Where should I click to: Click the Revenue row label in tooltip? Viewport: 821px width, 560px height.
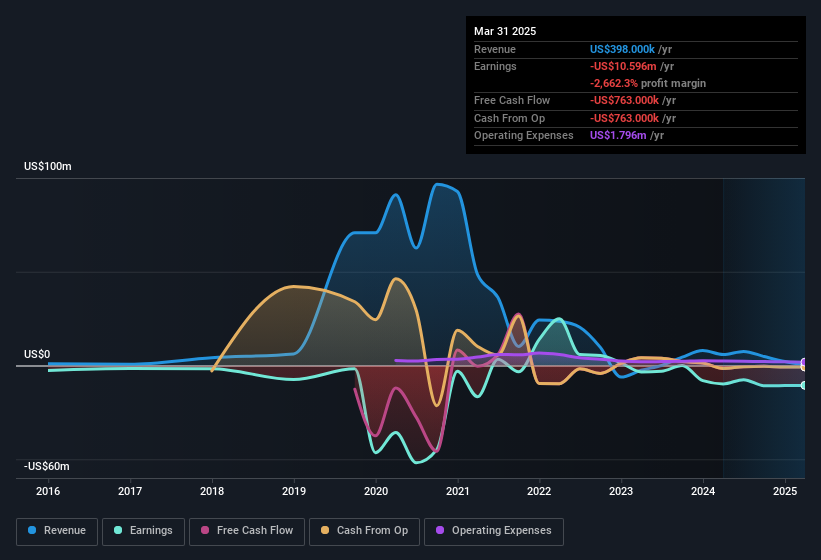[x=495, y=49]
